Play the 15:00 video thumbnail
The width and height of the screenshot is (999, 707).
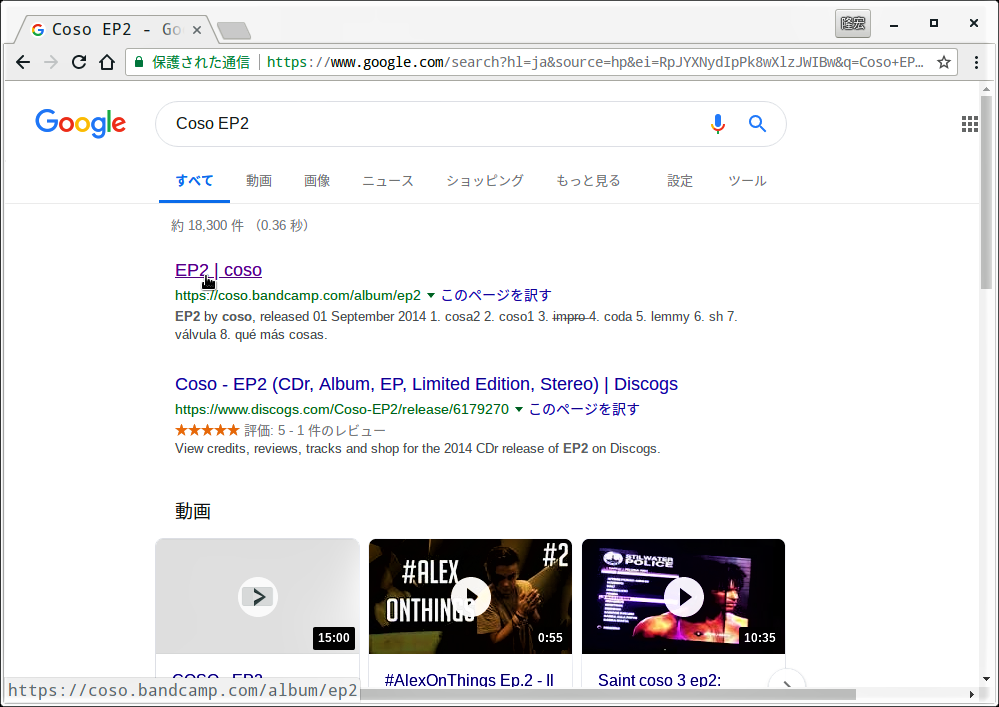257,596
